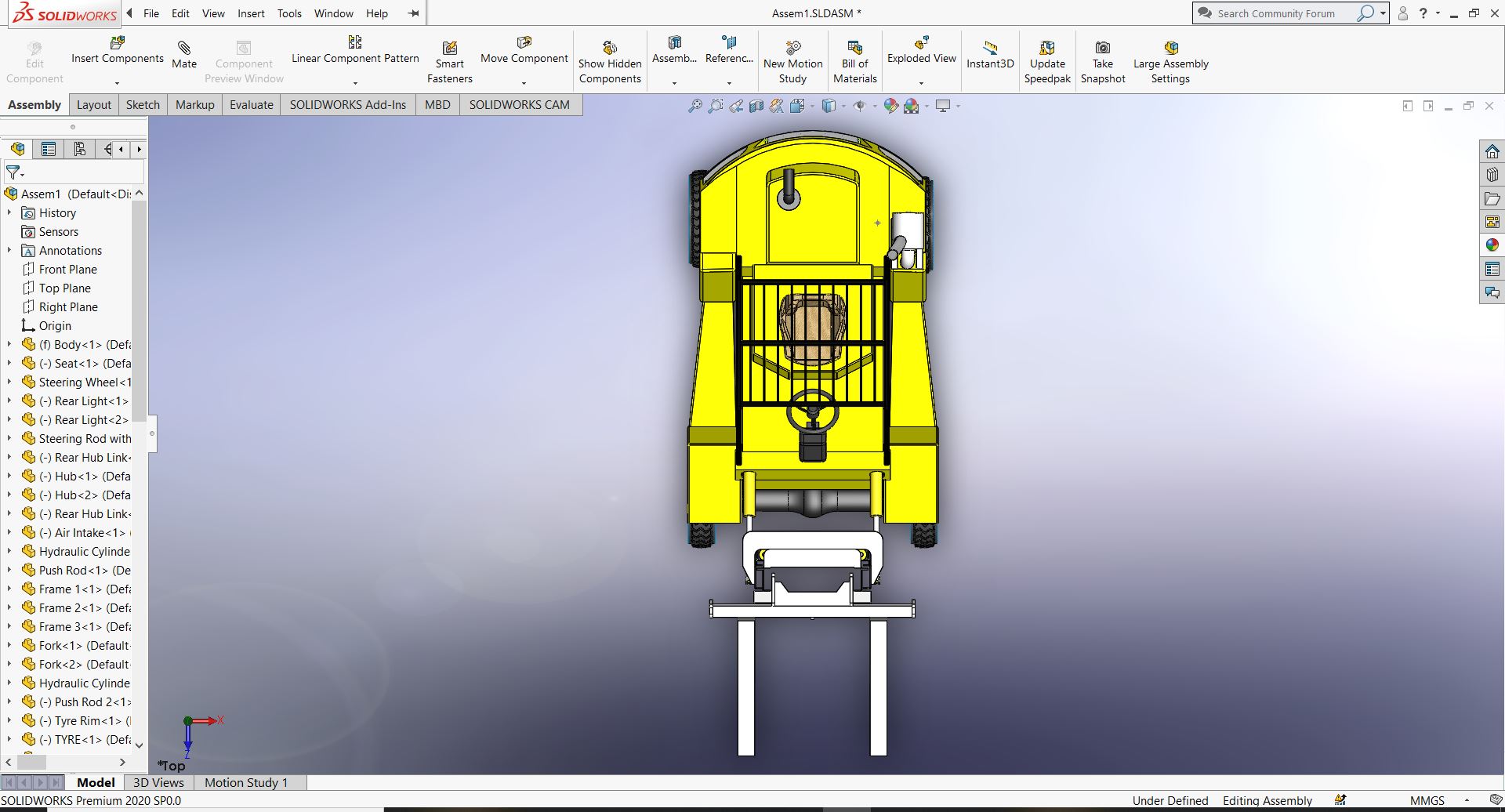Switch to Motion Study 1 tab
Image resolution: width=1505 pixels, height=812 pixels.
coord(245,782)
